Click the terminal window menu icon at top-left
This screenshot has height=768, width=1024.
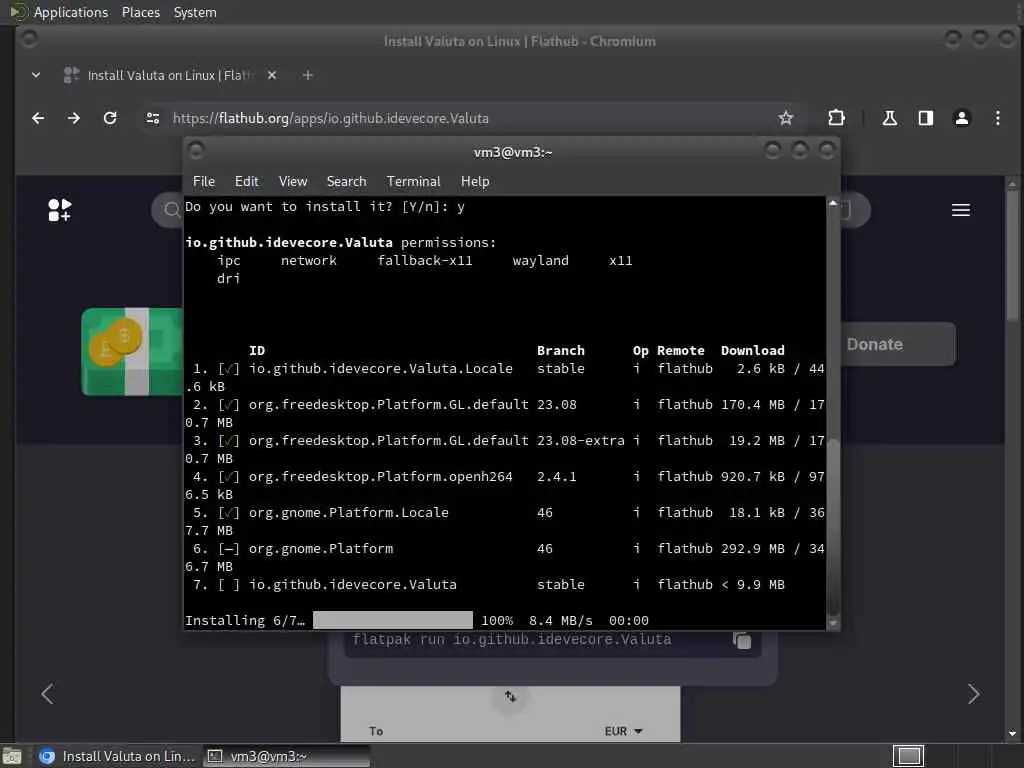(196, 151)
